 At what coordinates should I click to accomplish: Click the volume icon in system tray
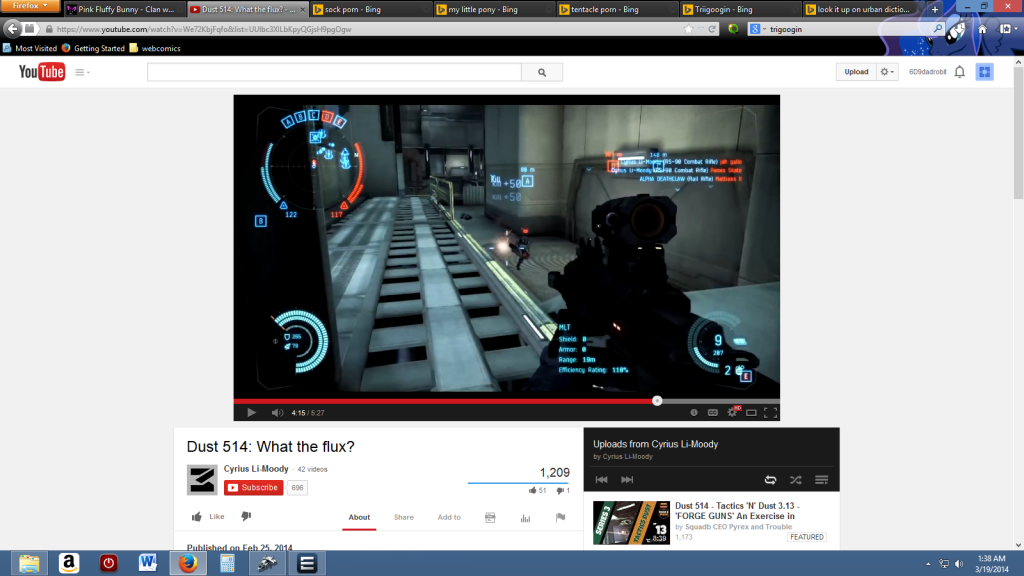[959, 564]
